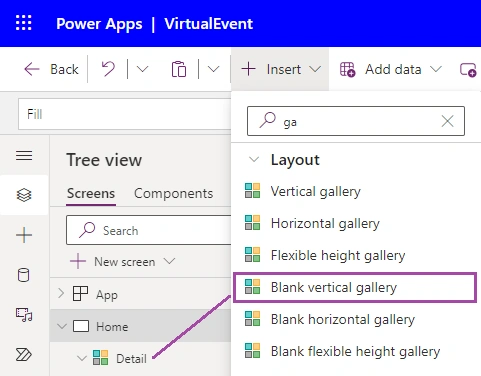Insert a Blank flexible height gallery
The image size is (481, 376).
click(x=356, y=351)
